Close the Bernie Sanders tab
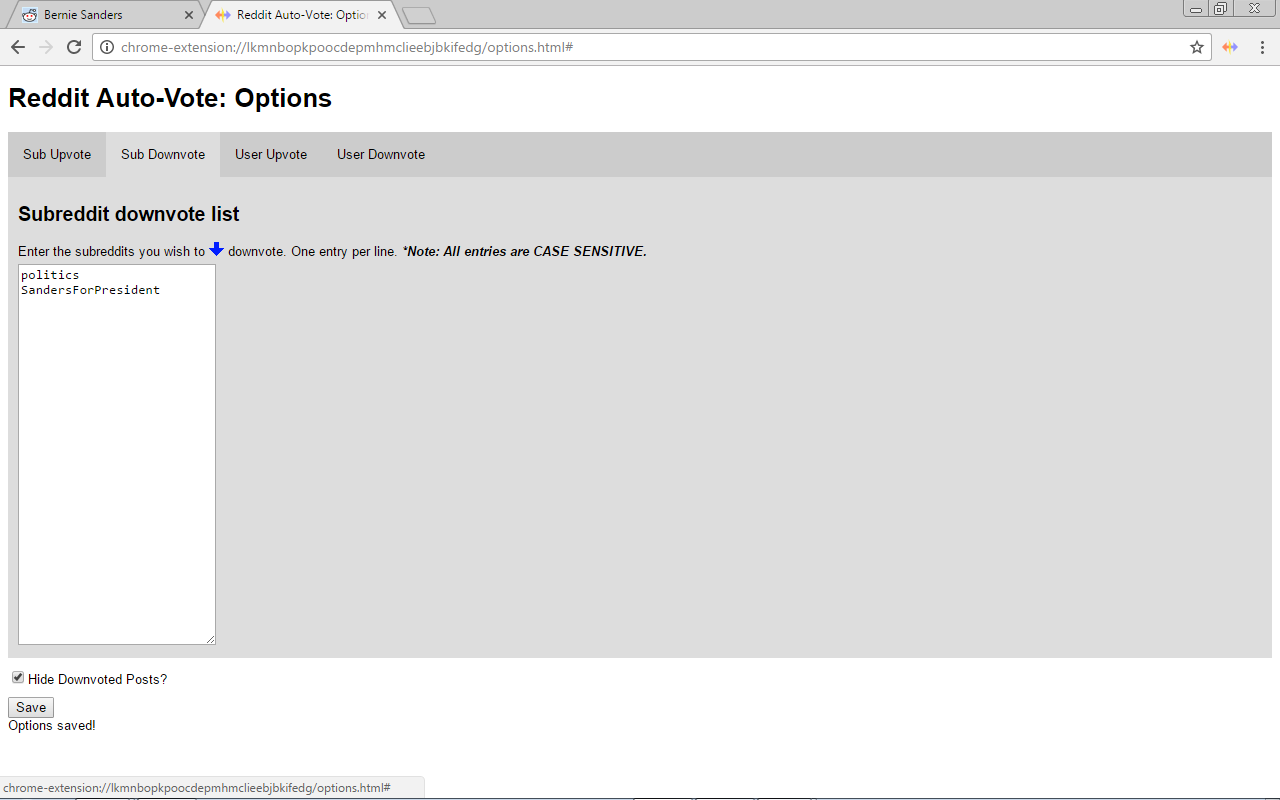 189,15
